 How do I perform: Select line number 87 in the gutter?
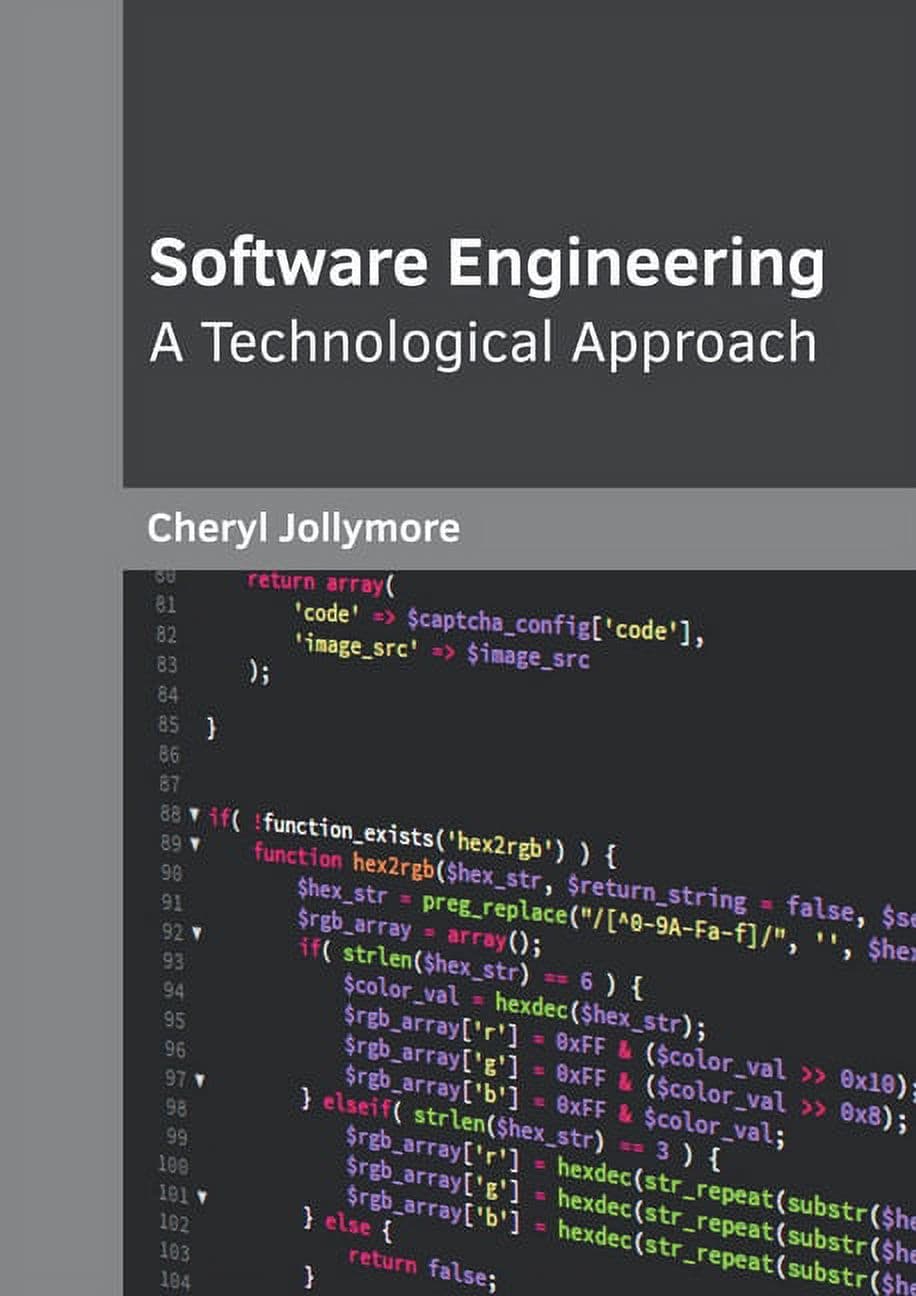168,783
